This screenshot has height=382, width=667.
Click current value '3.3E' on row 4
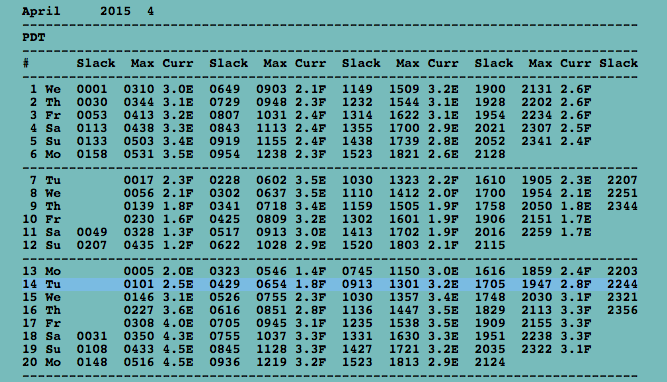click(x=178, y=128)
